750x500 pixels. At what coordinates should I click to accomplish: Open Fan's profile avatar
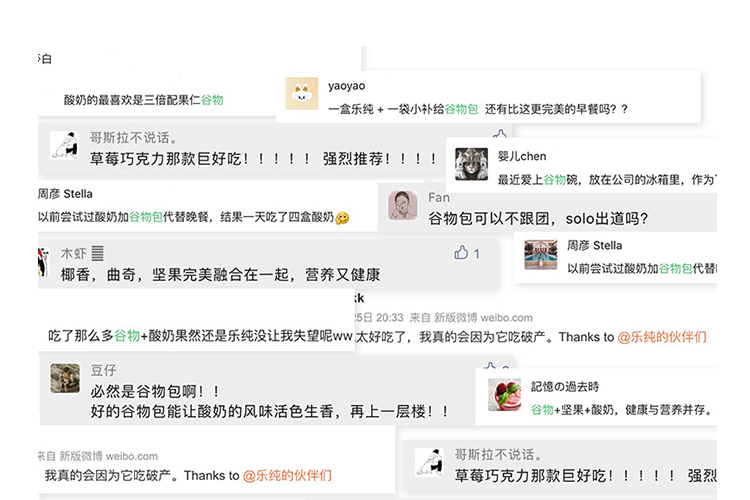[x=402, y=205]
